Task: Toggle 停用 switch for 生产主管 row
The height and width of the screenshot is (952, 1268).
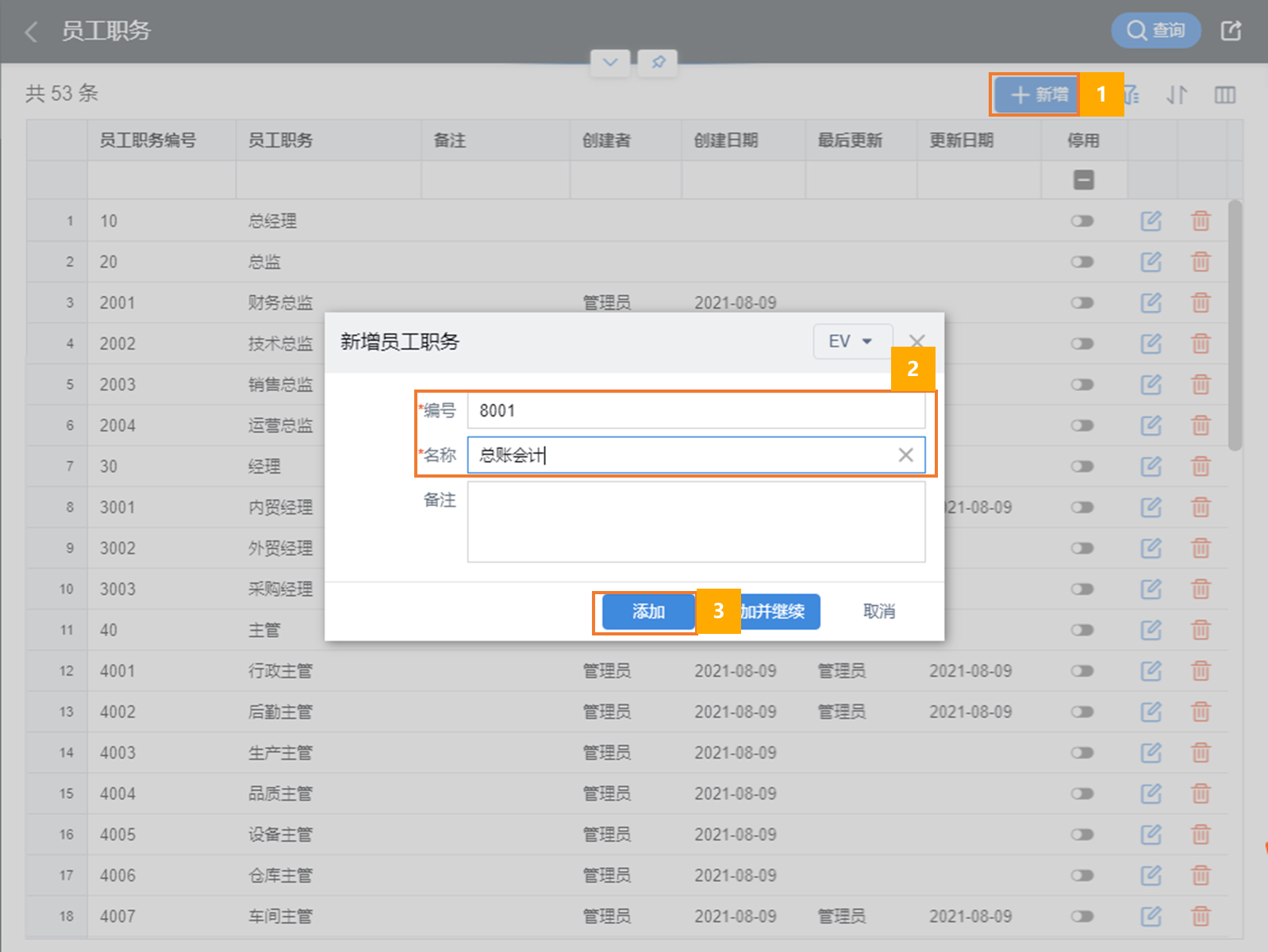Action: pyautogui.click(x=1082, y=753)
